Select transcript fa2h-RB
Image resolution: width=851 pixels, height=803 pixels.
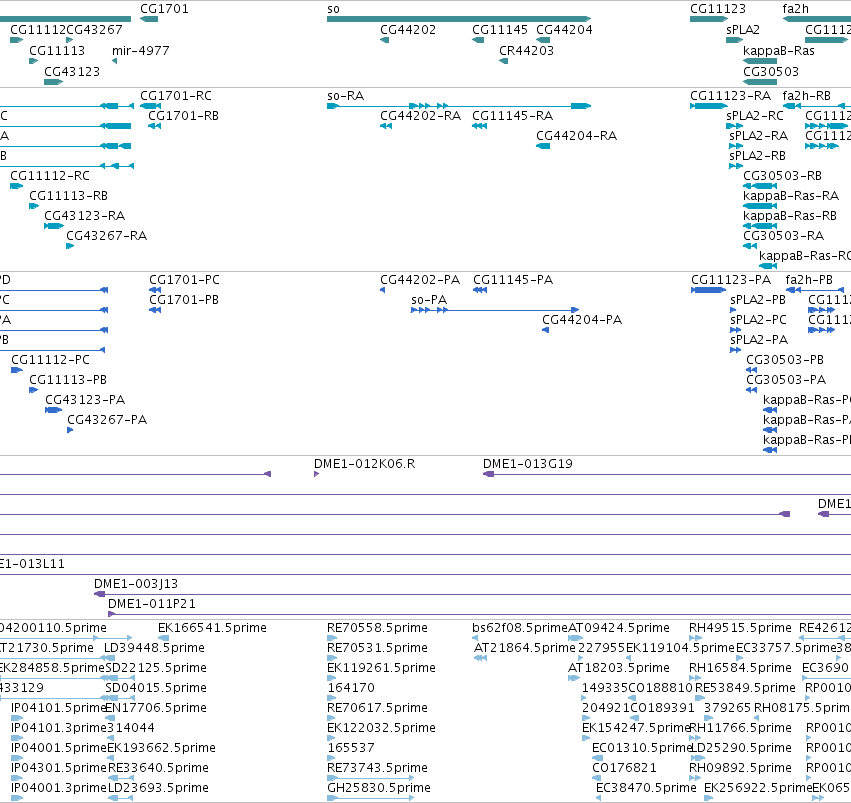(x=806, y=95)
